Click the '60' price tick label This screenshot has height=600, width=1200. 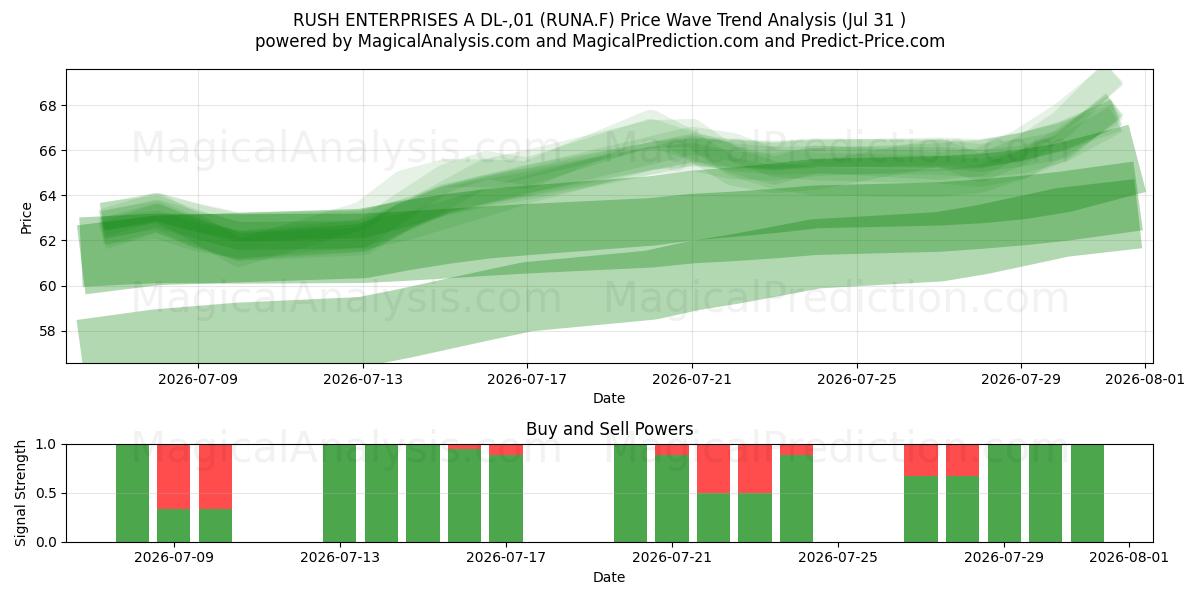pyautogui.click(x=50, y=286)
